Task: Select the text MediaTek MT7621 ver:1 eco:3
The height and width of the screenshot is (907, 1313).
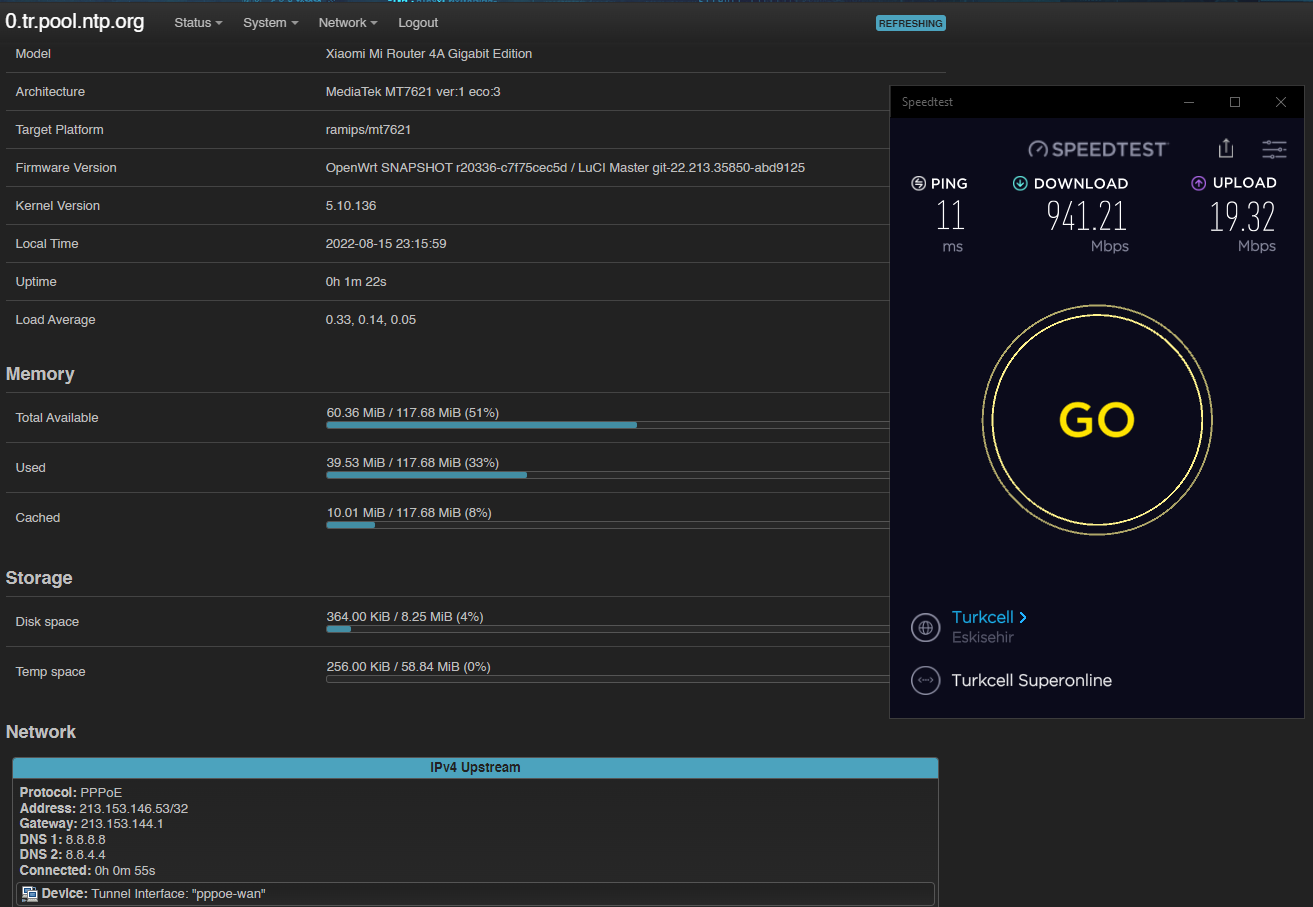Action: 413,92
